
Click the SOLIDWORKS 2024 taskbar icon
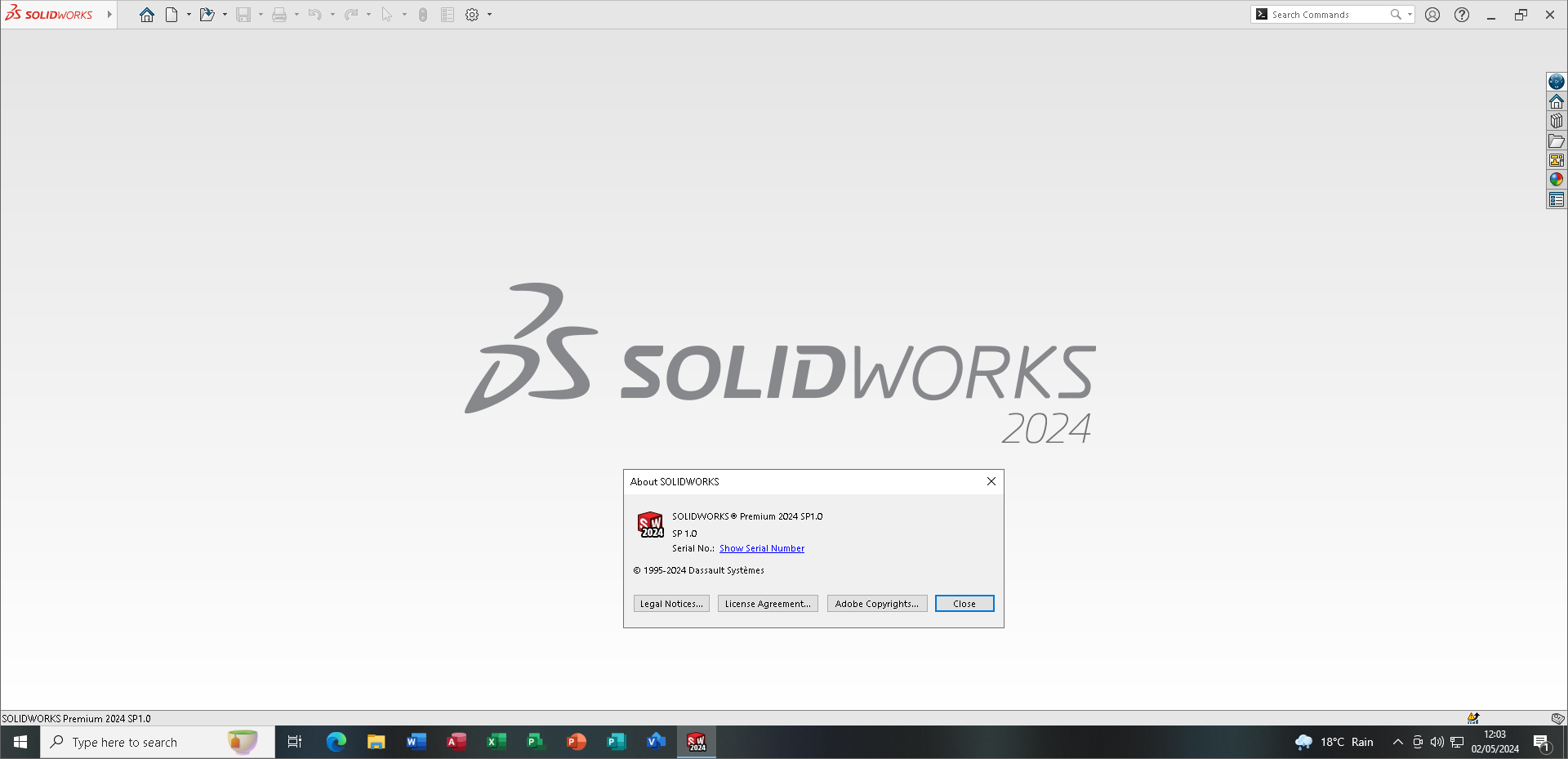click(697, 742)
